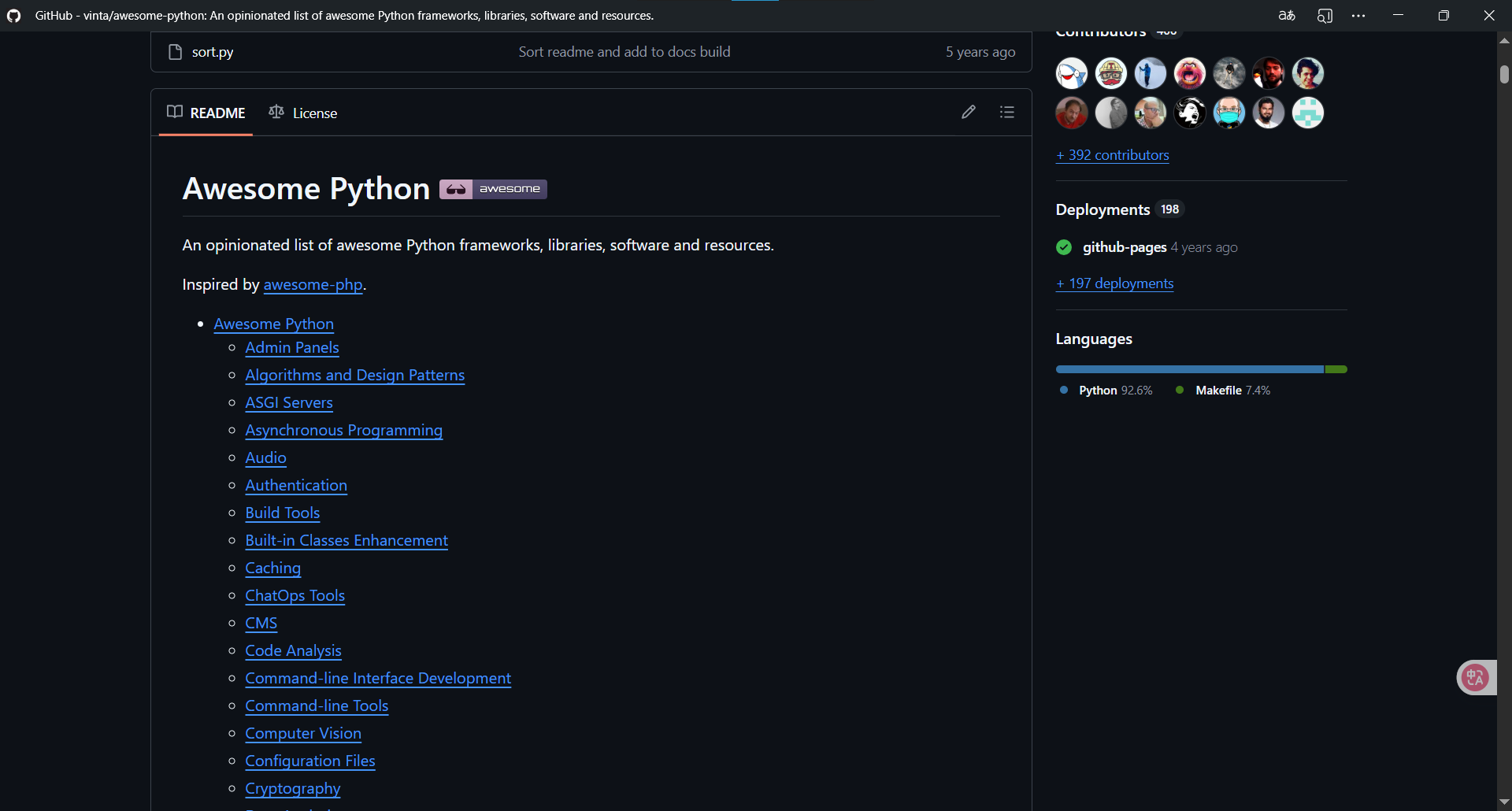Open third contributor avatar in top row

(x=1151, y=73)
